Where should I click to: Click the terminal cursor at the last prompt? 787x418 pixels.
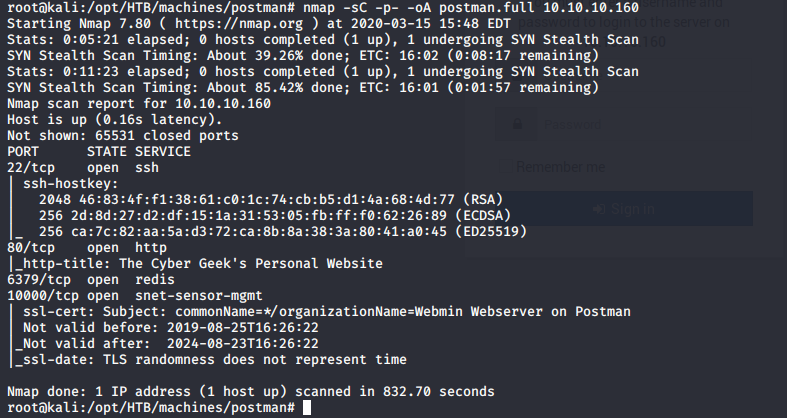(x=307, y=409)
